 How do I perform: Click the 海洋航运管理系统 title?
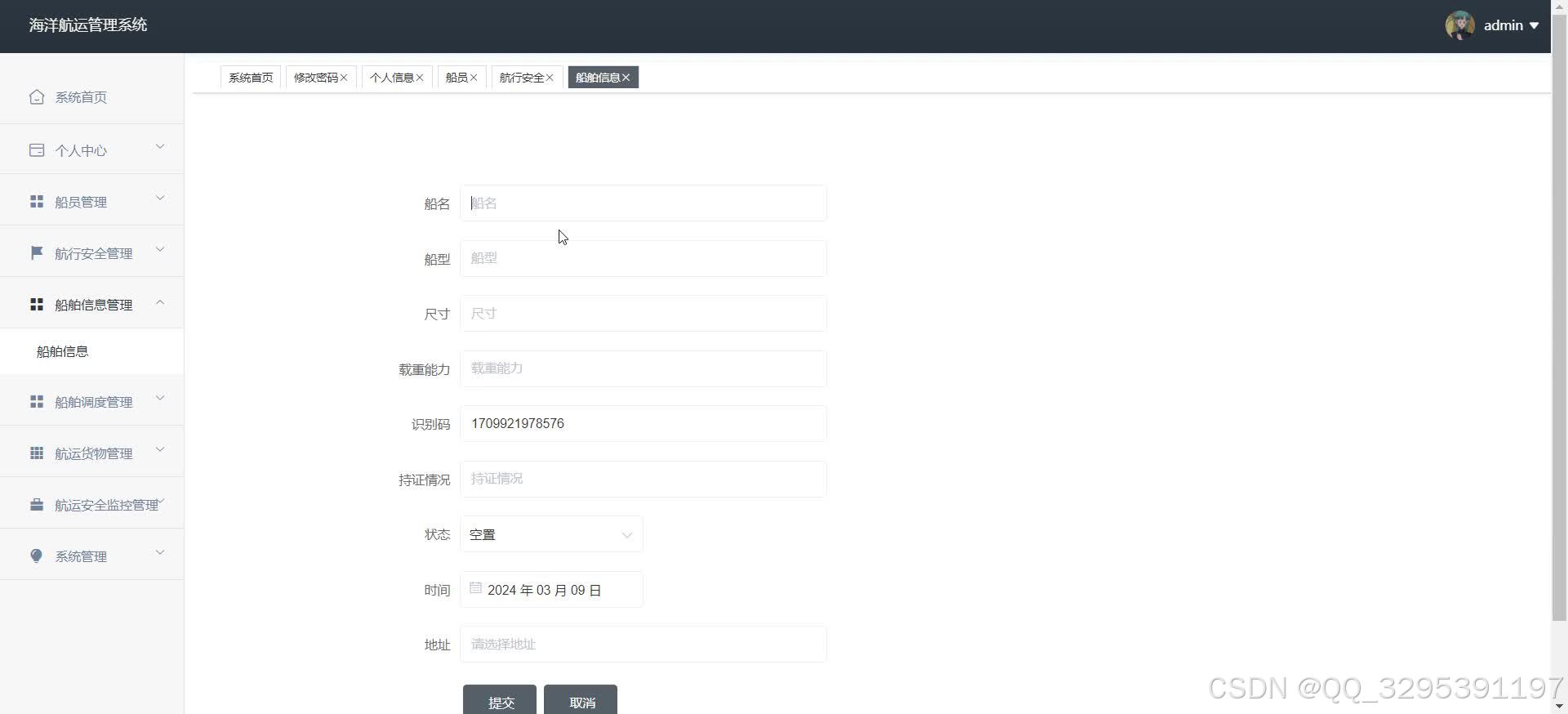[88, 25]
